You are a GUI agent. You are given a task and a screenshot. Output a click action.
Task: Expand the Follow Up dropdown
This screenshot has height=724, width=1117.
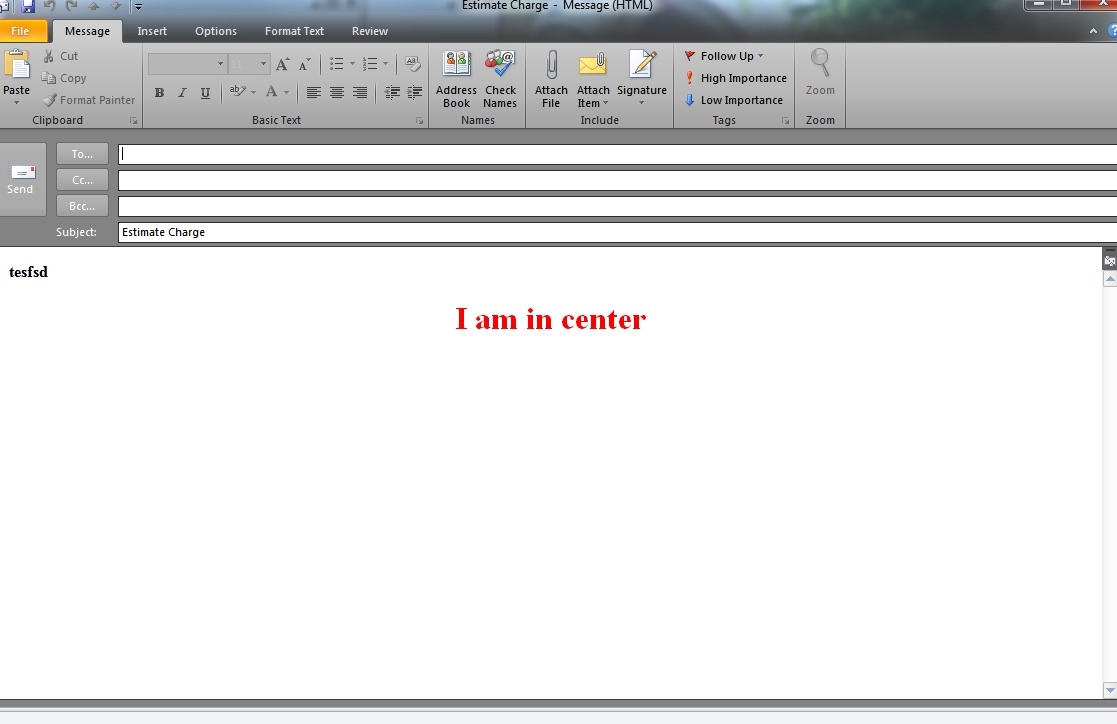pyautogui.click(x=760, y=56)
